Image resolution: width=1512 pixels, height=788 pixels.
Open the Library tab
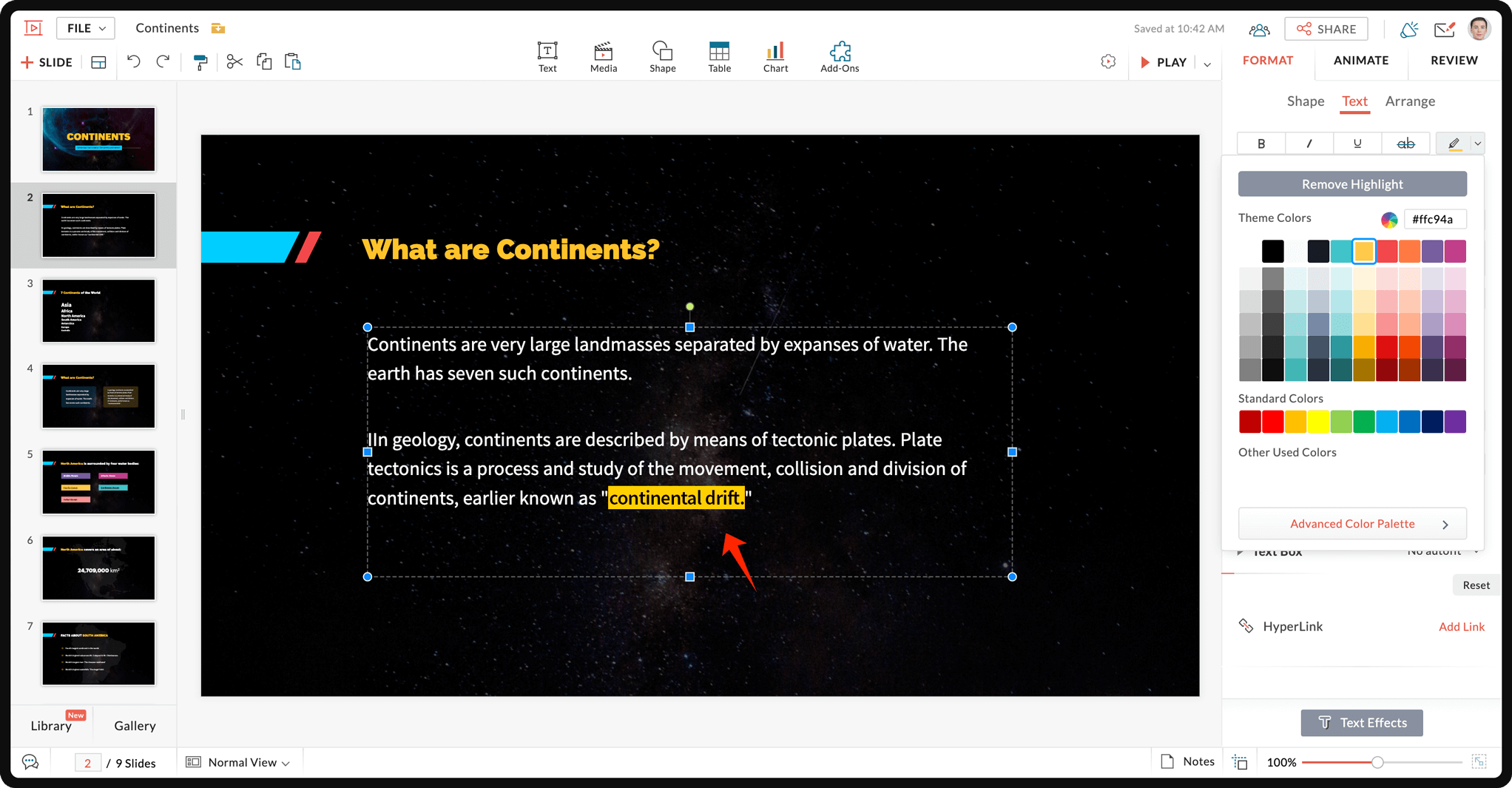tap(51, 726)
